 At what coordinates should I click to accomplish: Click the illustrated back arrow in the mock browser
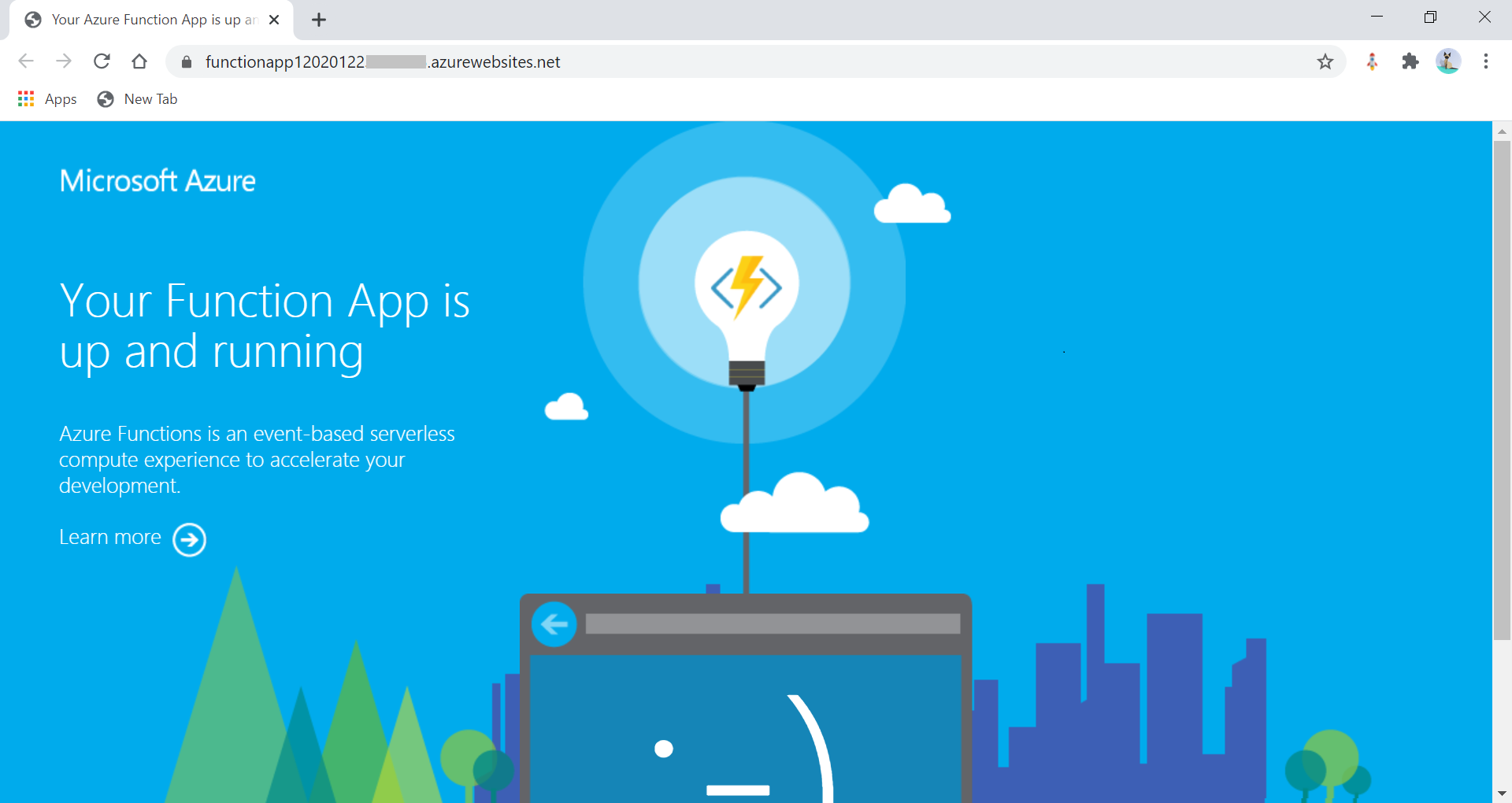pyautogui.click(x=554, y=625)
